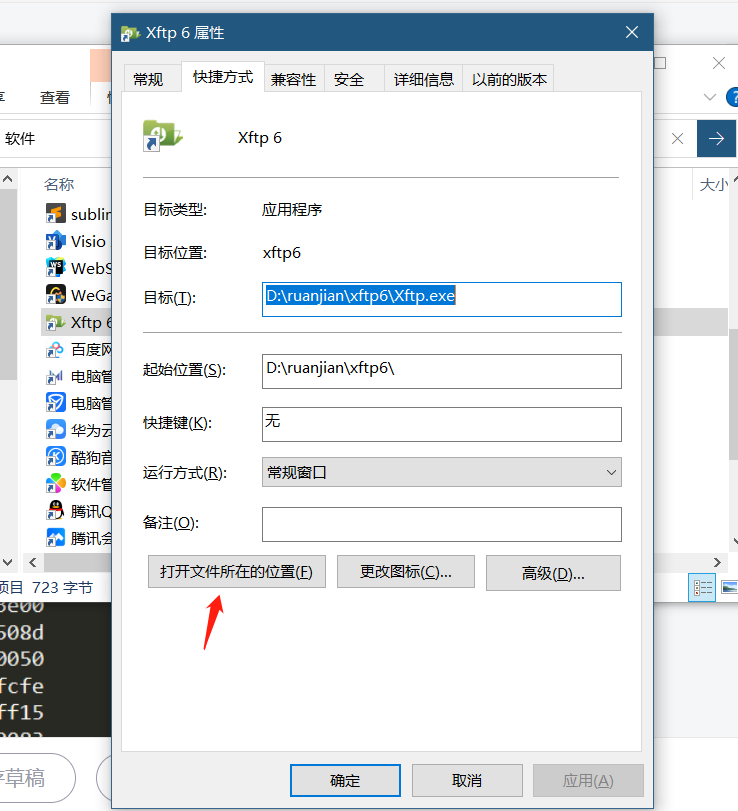Open Explorer help question mark icon
The image size is (738, 811).
pos(732,97)
